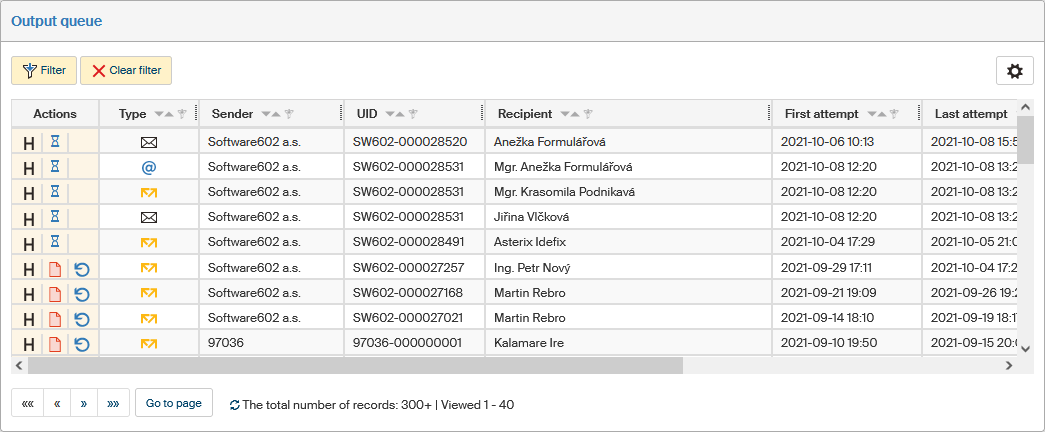The image size is (1045, 432).
Task: Open the settings gear menu
Action: [x=1014, y=71]
